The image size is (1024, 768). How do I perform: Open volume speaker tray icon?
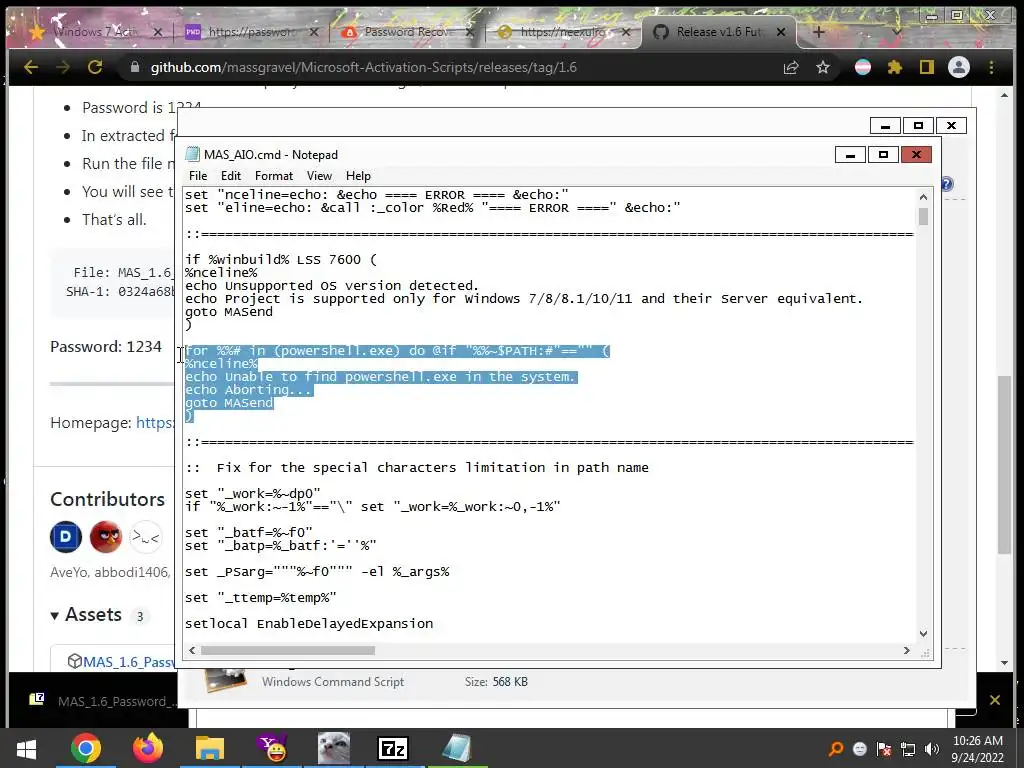point(932,749)
